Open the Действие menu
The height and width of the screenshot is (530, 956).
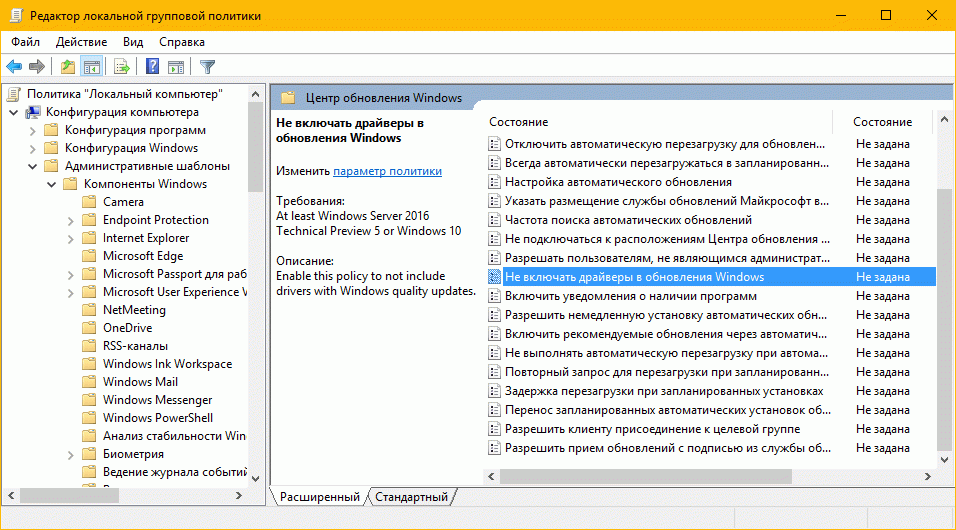click(x=81, y=42)
